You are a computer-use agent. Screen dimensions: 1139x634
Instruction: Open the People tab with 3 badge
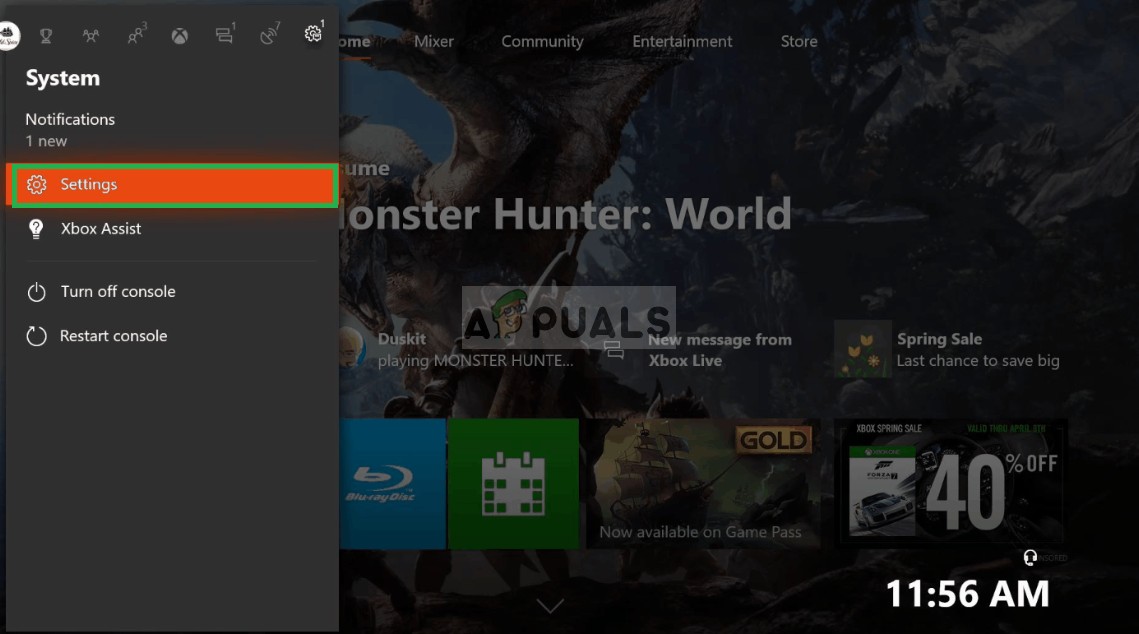tap(137, 34)
